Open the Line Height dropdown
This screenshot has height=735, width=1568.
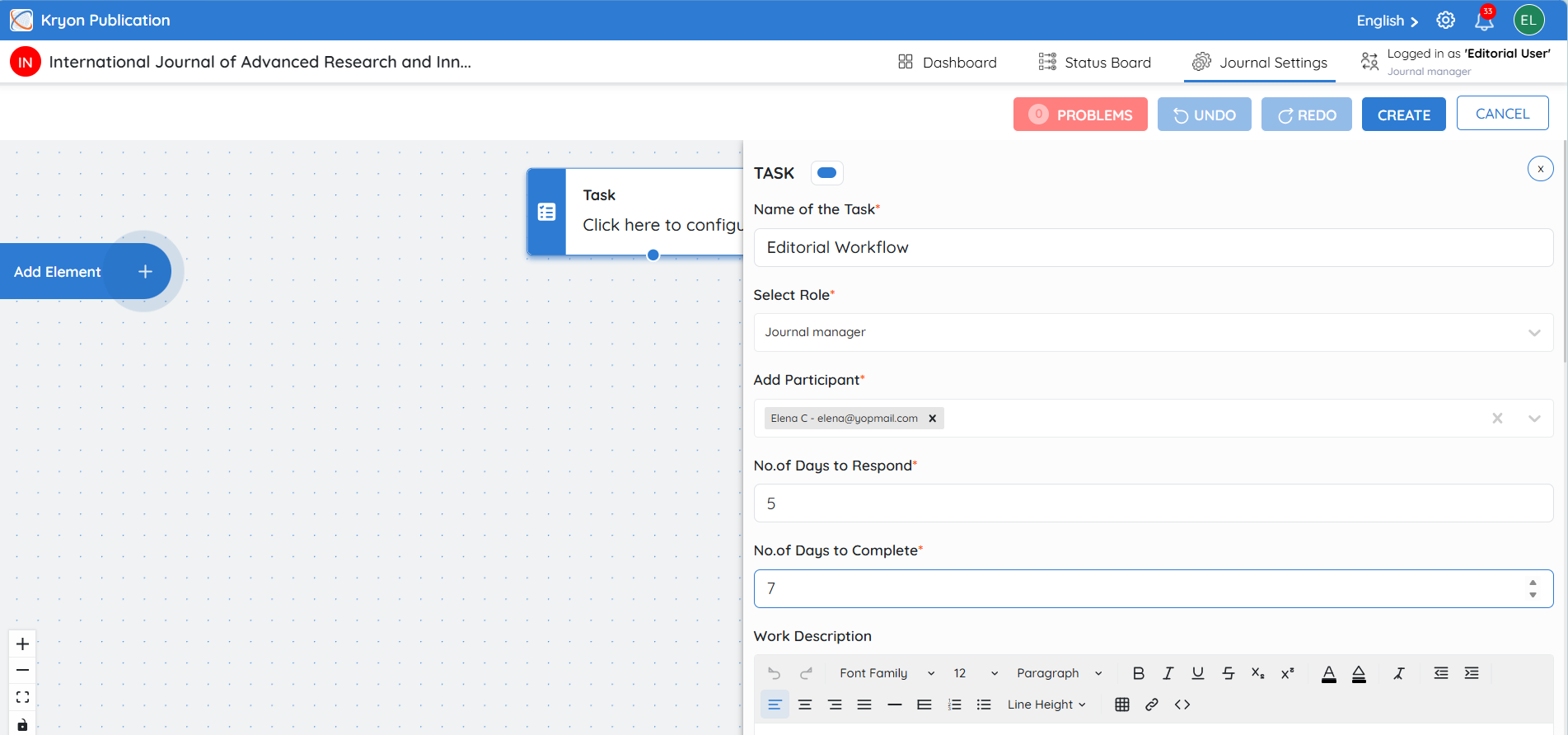tap(1046, 705)
